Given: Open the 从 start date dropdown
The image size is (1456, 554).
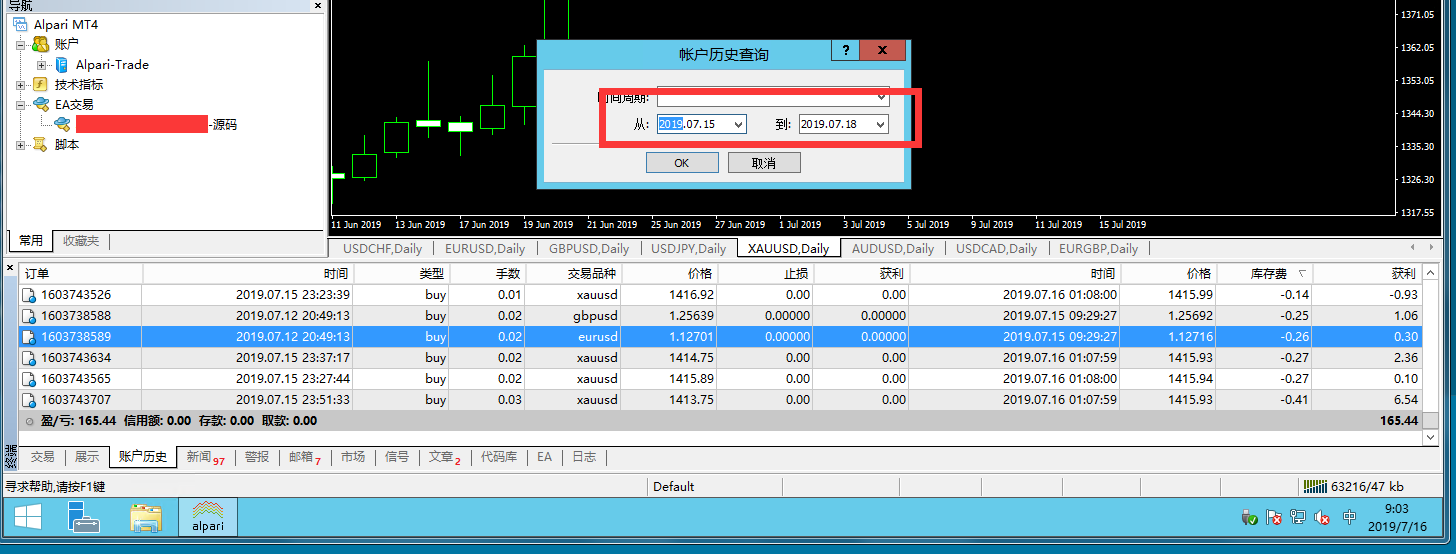Looking at the screenshot, I should pyautogui.click(x=738, y=124).
